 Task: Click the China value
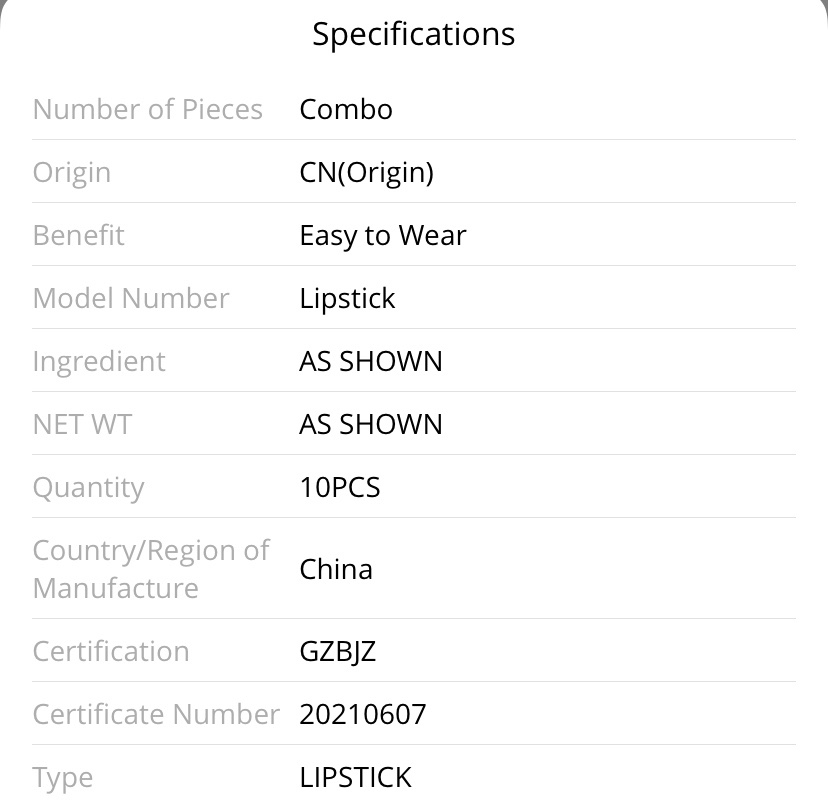pos(336,570)
